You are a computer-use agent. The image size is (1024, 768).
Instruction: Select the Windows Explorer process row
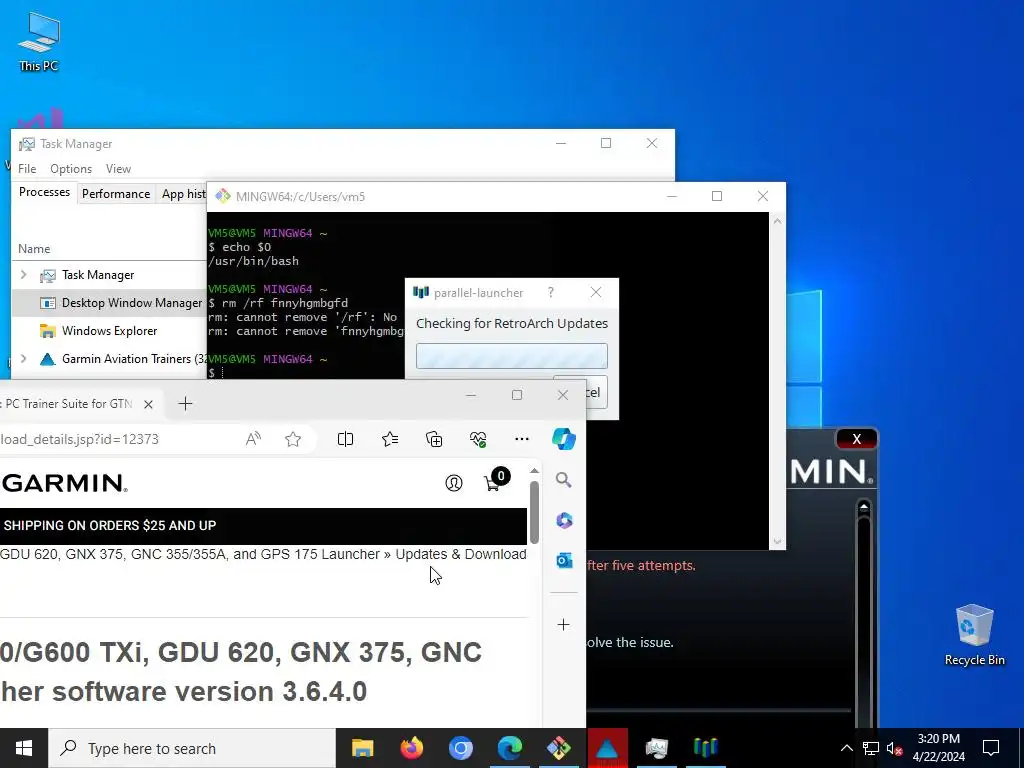coord(109,331)
